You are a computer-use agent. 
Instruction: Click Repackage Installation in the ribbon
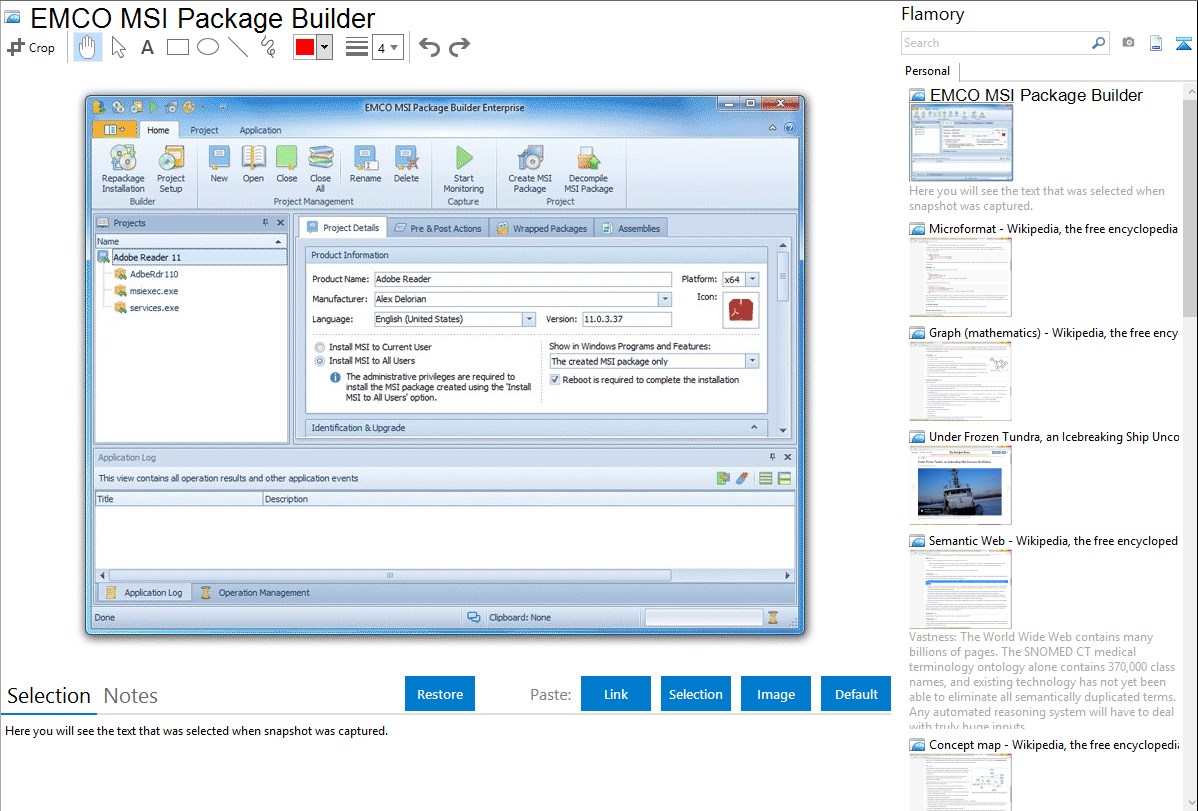point(123,169)
